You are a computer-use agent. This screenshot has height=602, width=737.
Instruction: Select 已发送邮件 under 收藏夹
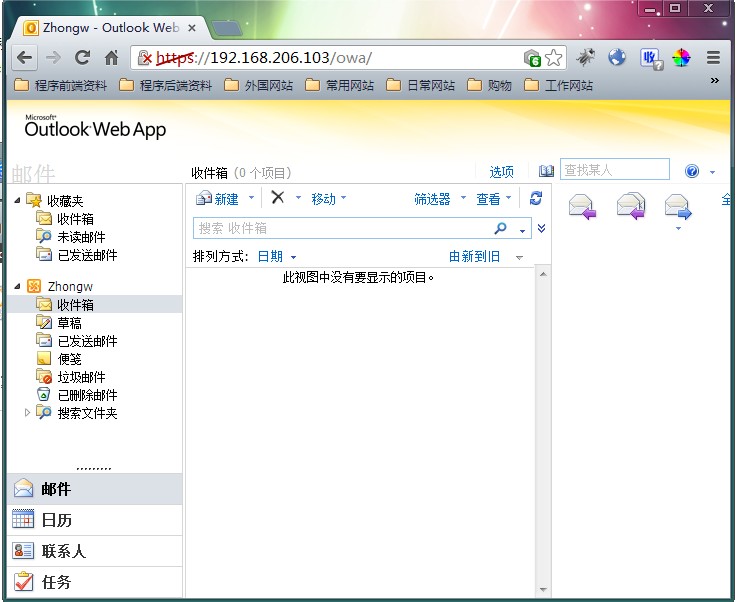(x=77, y=255)
